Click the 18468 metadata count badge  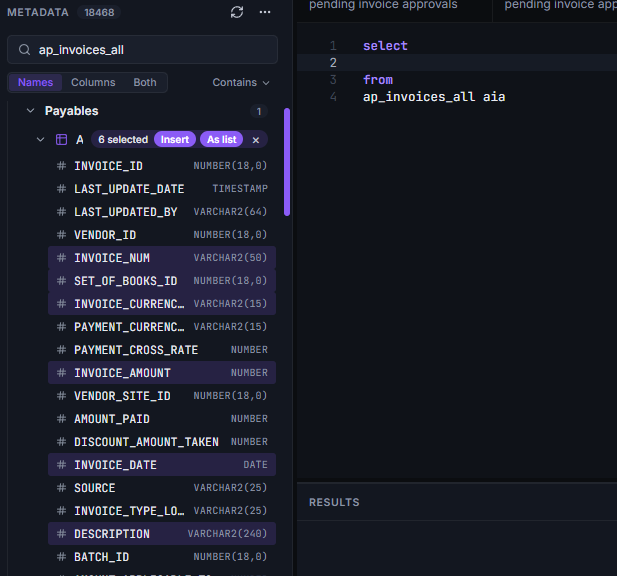(x=99, y=12)
